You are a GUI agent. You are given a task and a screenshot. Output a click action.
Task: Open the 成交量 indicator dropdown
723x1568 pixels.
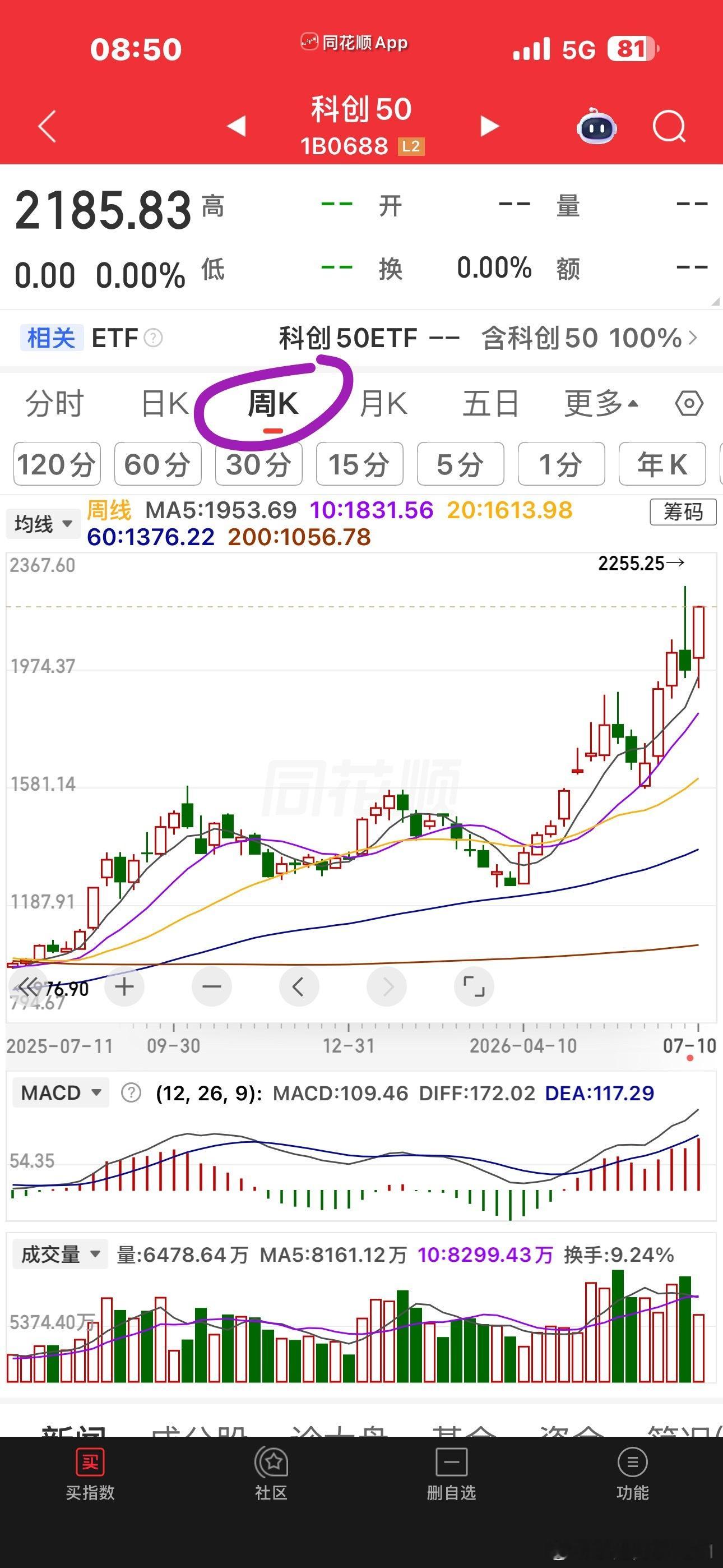click(61, 1255)
